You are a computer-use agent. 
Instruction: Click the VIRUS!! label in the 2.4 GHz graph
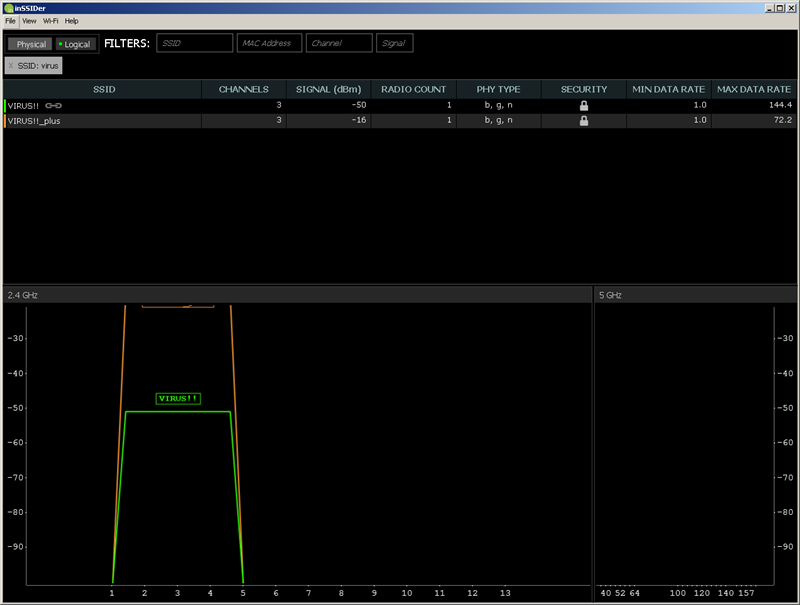tap(178, 398)
